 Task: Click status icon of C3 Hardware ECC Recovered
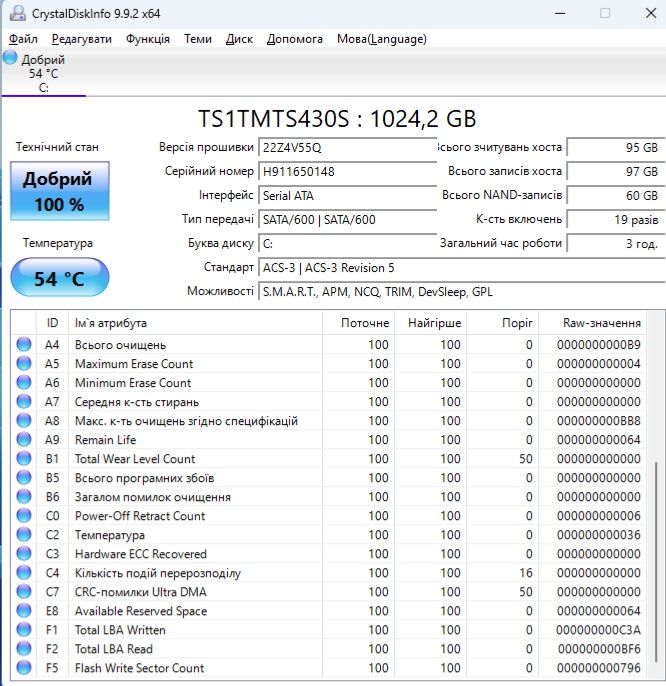tap(24, 553)
